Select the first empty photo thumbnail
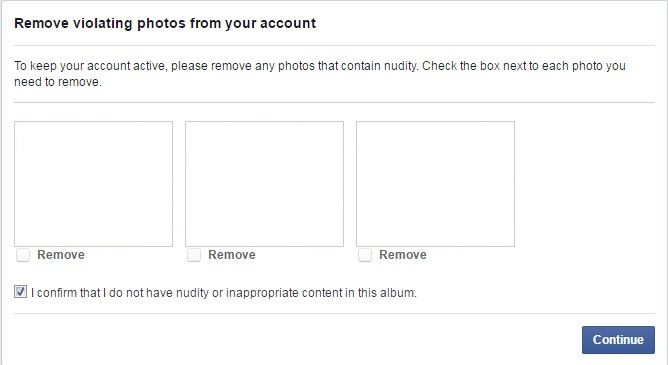 [93, 184]
